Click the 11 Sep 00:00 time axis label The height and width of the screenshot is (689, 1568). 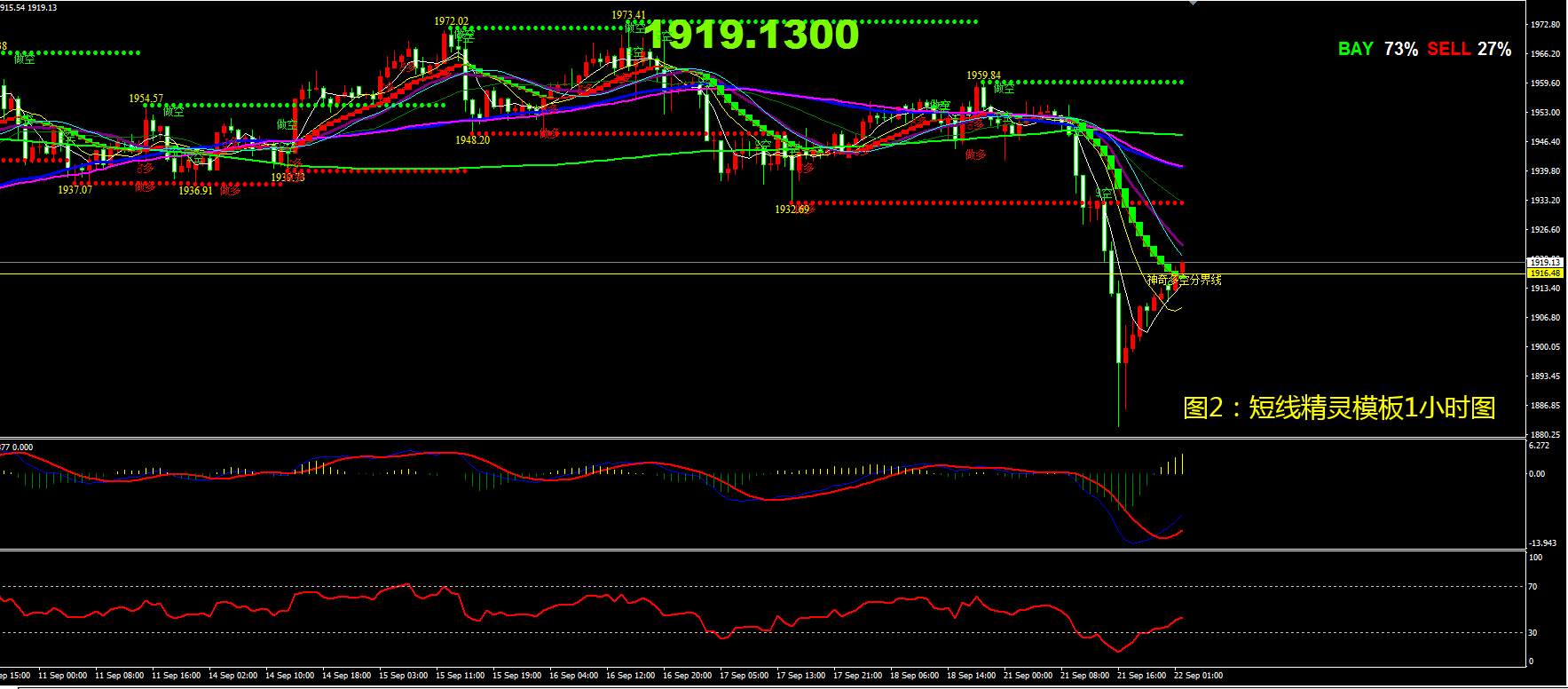pyautogui.click(x=64, y=676)
